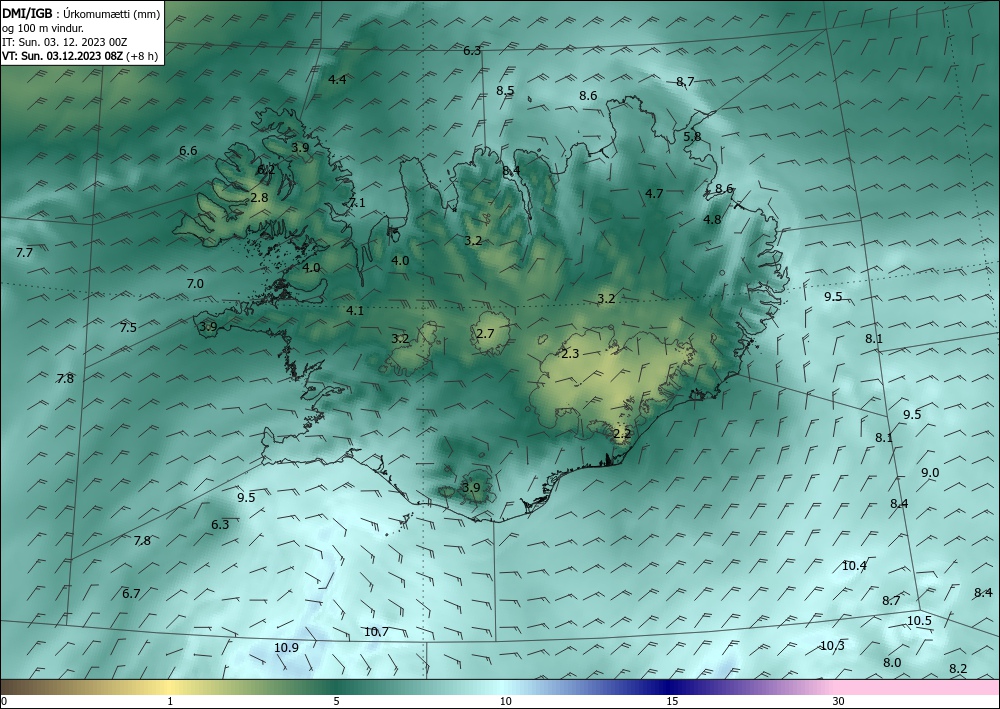
Task: Click the '1' tick on the color scale
Action: [x=170, y=702]
